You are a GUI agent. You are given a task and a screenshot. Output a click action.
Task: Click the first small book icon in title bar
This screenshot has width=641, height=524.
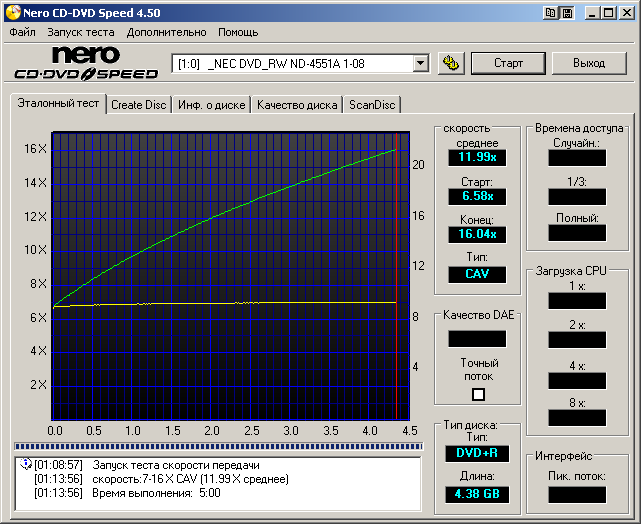click(x=550, y=12)
